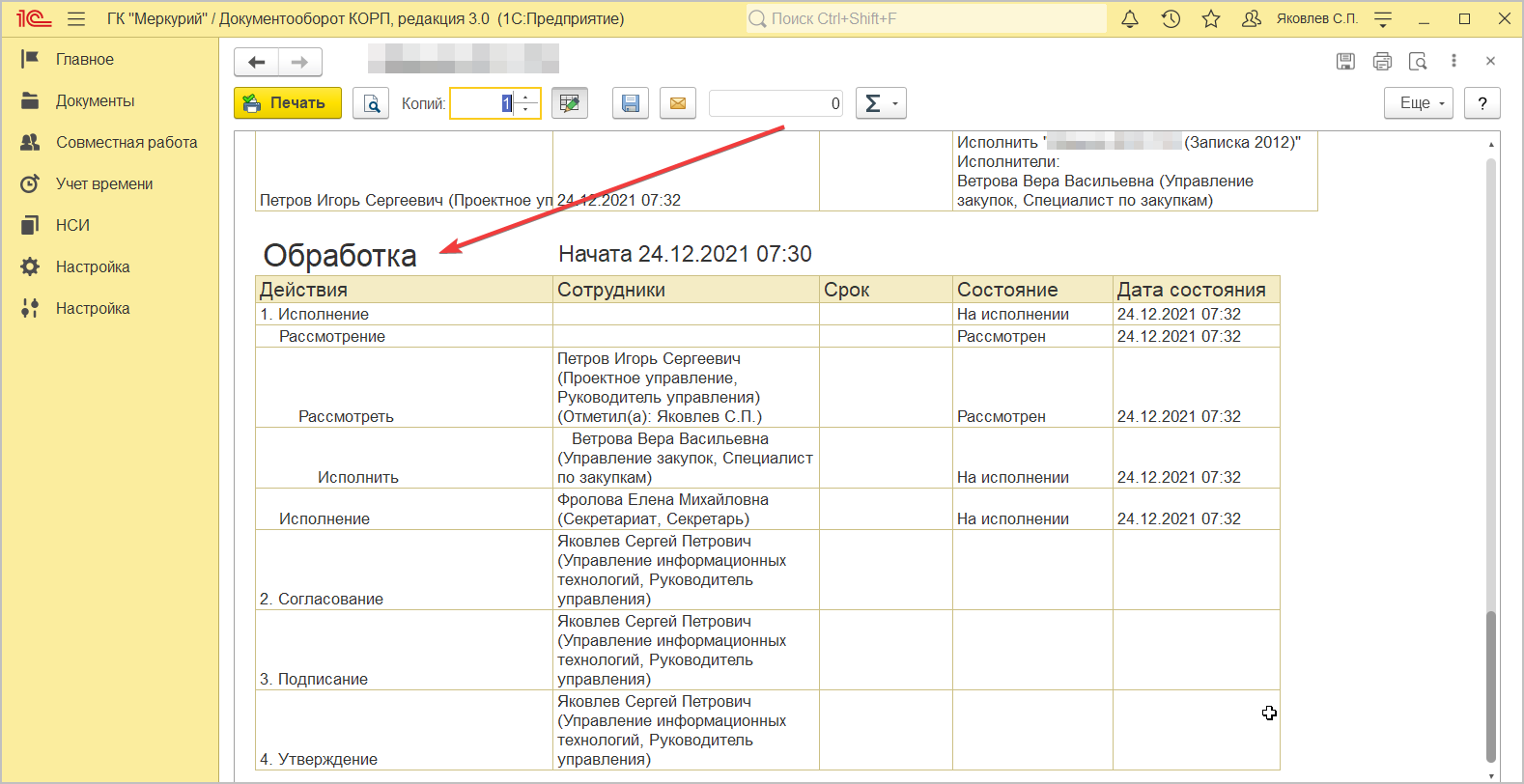This screenshot has height=784, width=1524.
Task: Click the print preview magnifier icon
Action: pyautogui.click(x=371, y=103)
